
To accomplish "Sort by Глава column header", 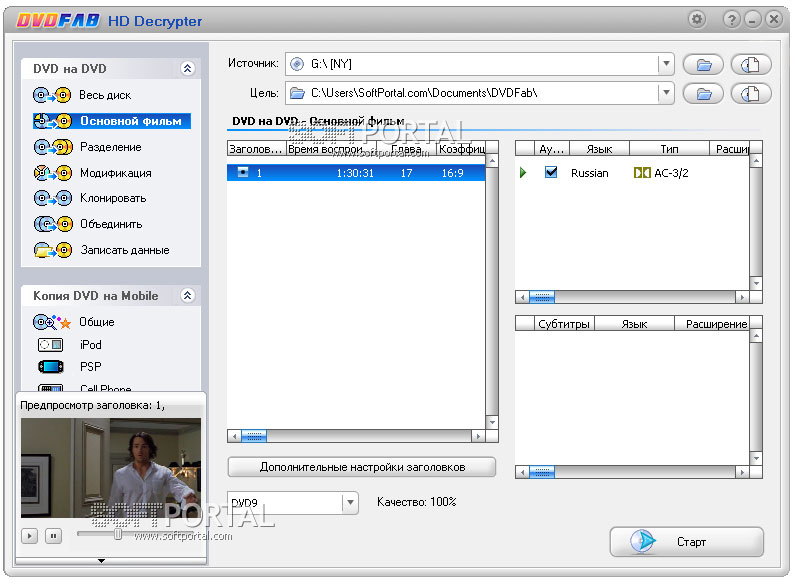I will pos(407,149).
